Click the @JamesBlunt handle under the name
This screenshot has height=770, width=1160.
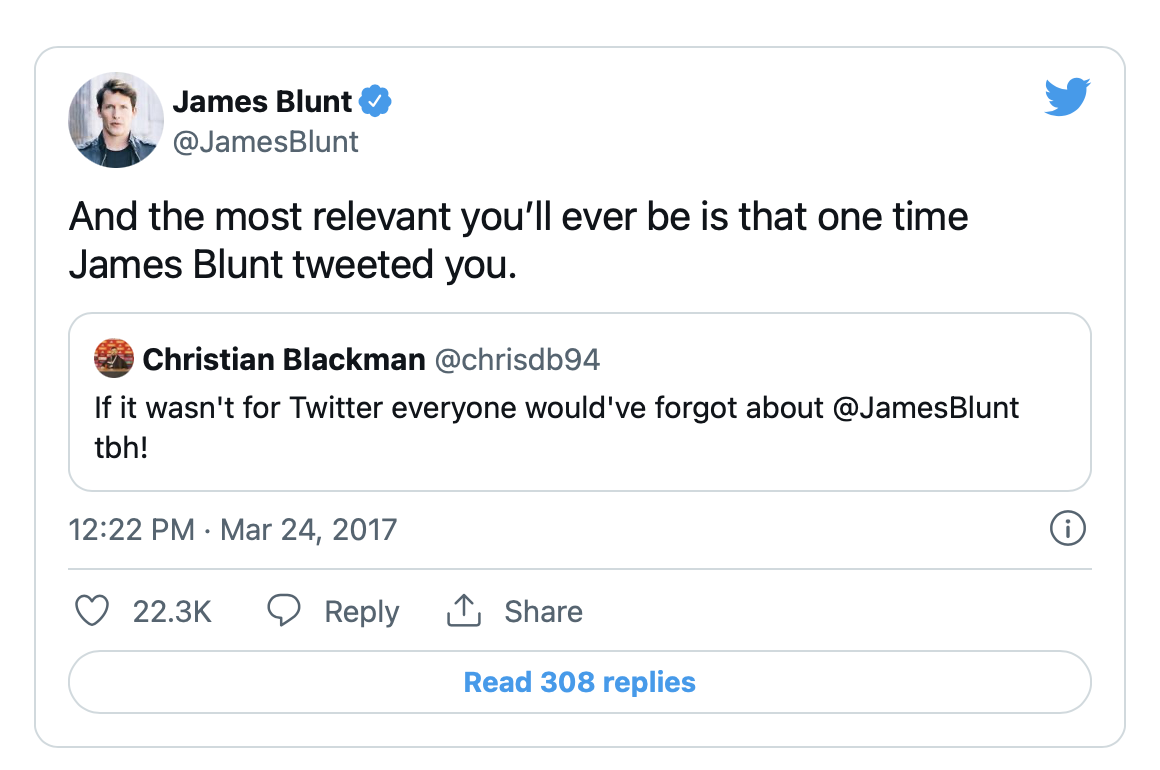266,142
